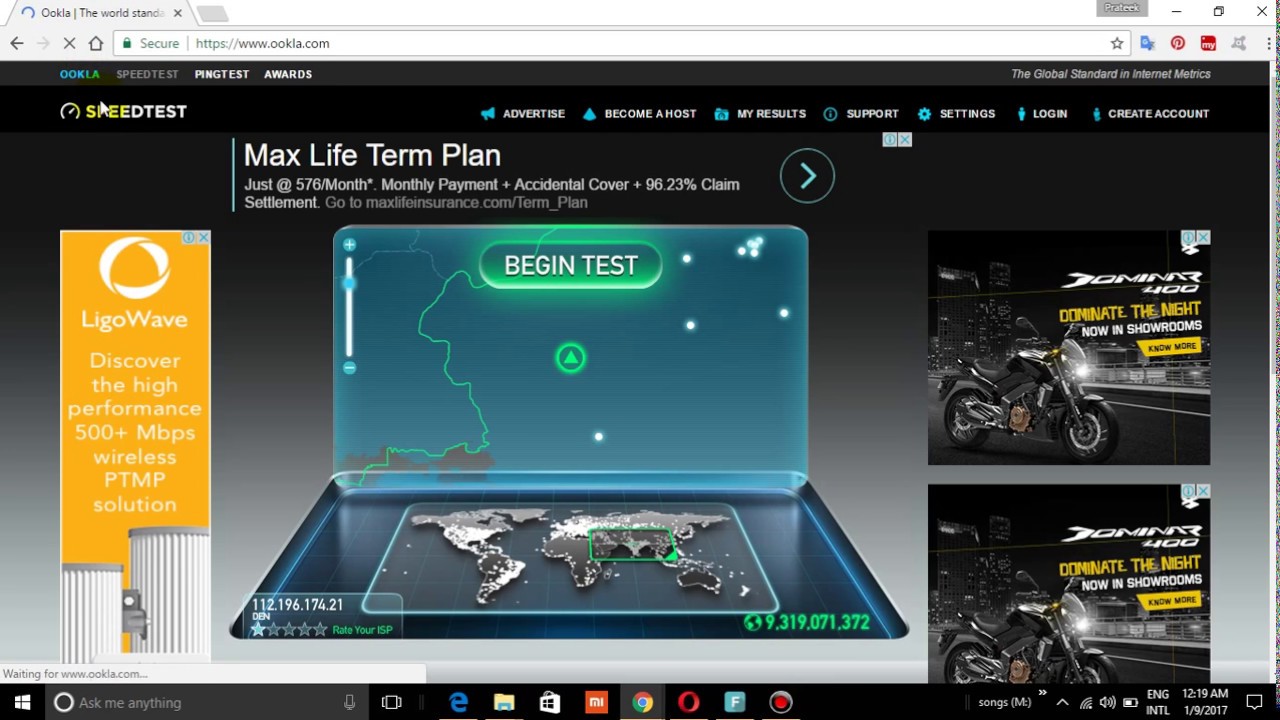Open the Ookla tab in the header
Image resolution: width=1280 pixels, height=720 pixels.
(80, 74)
